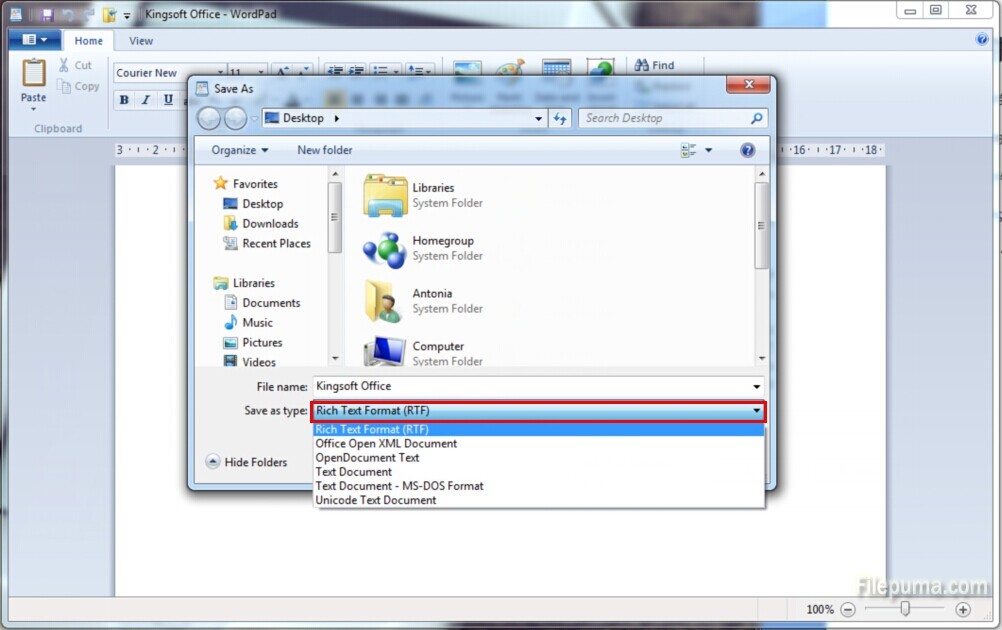1002x630 pixels.
Task: Expand the Organize dropdown menu
Action: (239, 150)
